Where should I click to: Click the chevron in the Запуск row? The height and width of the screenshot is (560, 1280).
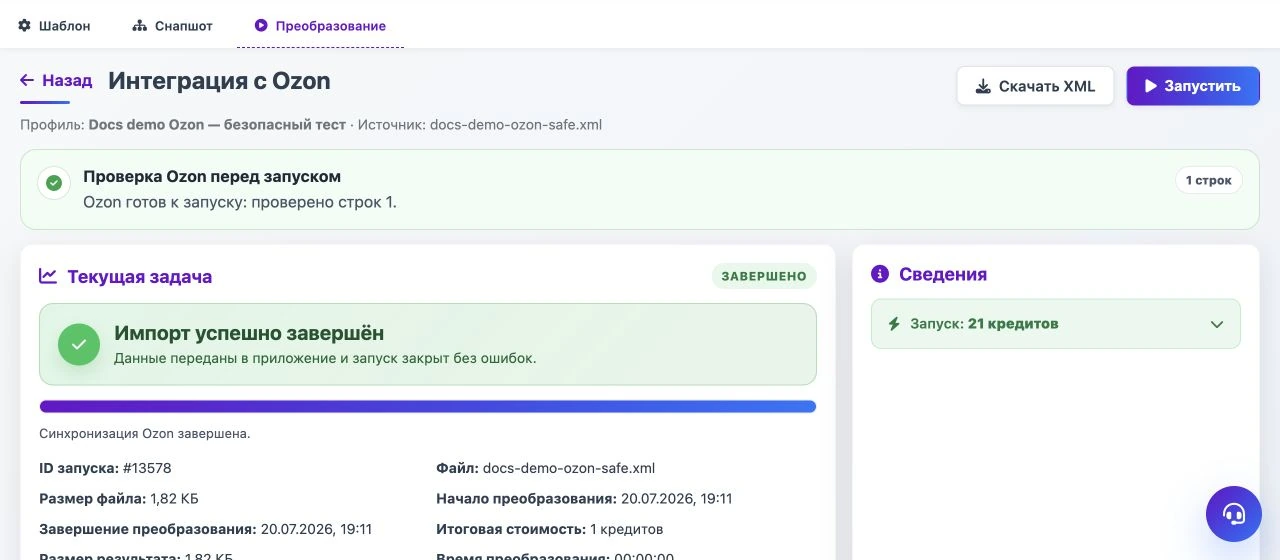click(x=1217, y=324)
